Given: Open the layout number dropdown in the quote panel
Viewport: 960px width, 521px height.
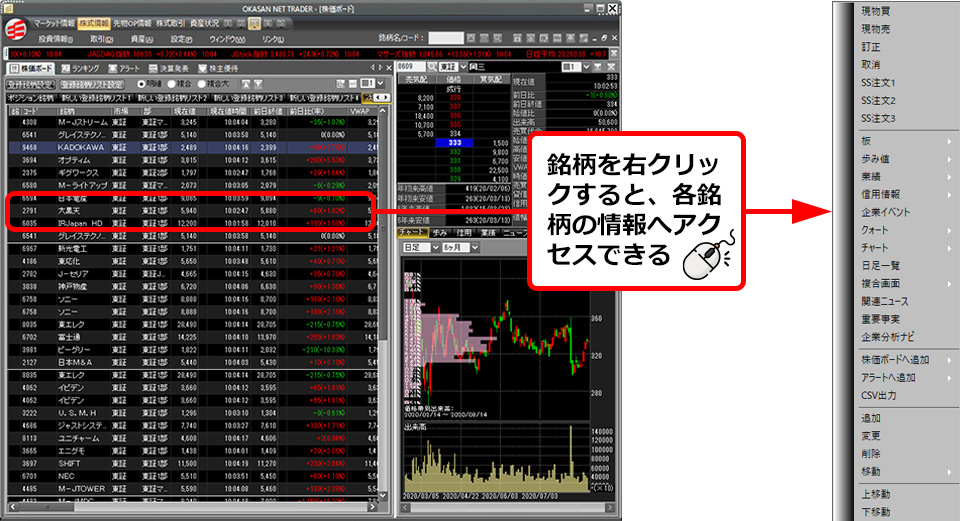Looking at the screenshot, I should 586,66.
